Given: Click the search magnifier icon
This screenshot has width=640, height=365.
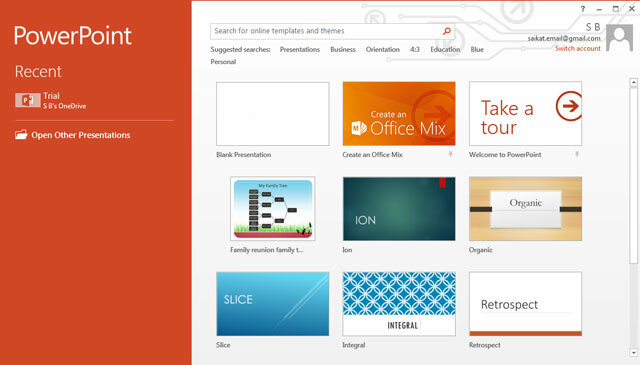Looking at the screenshot, I should [x=447, y=31].
